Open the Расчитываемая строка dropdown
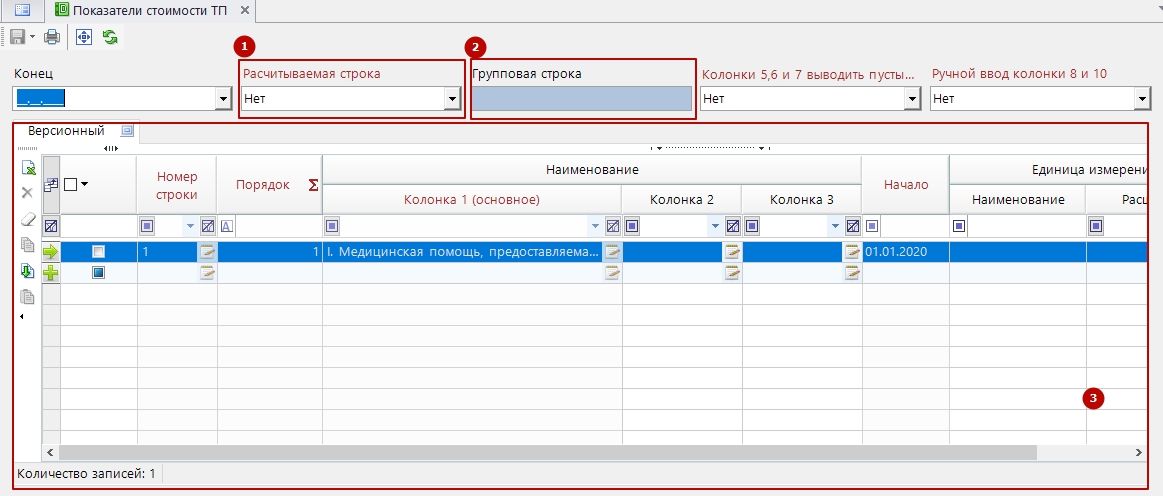Viewport: 1163px width, 496px height. (452, 99)
